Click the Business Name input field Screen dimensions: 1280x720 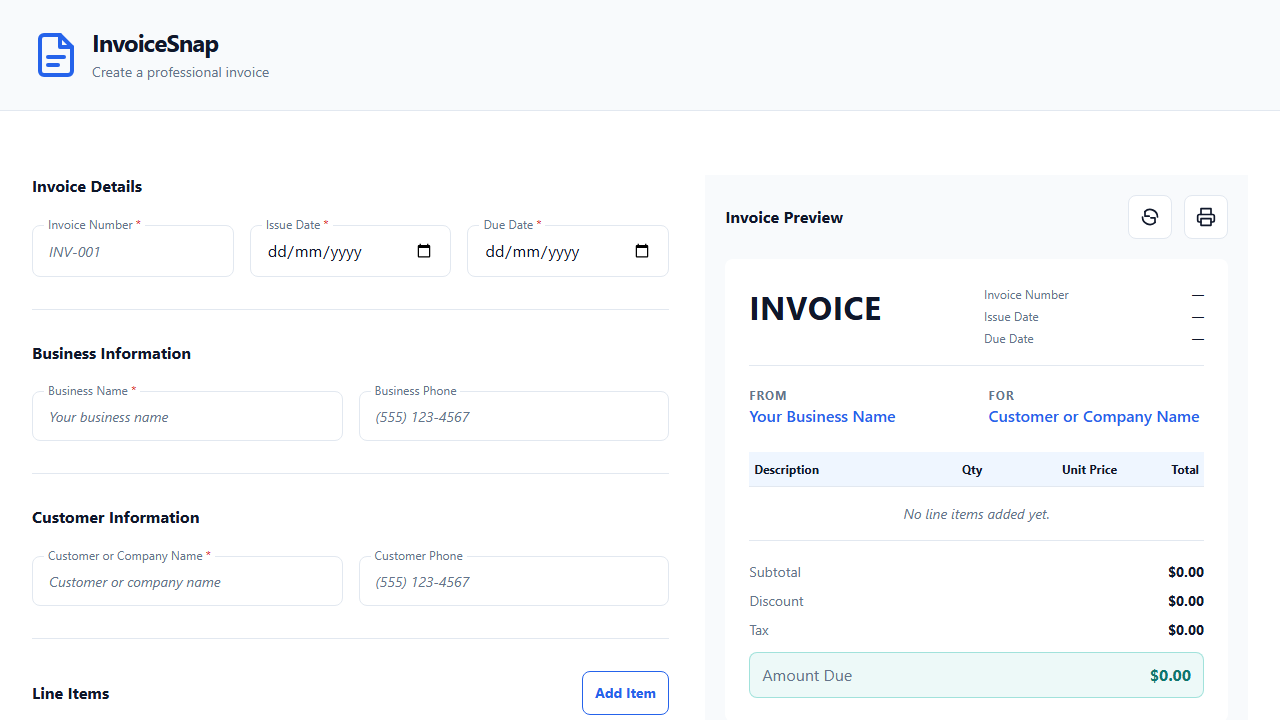(x=187, y=416)
